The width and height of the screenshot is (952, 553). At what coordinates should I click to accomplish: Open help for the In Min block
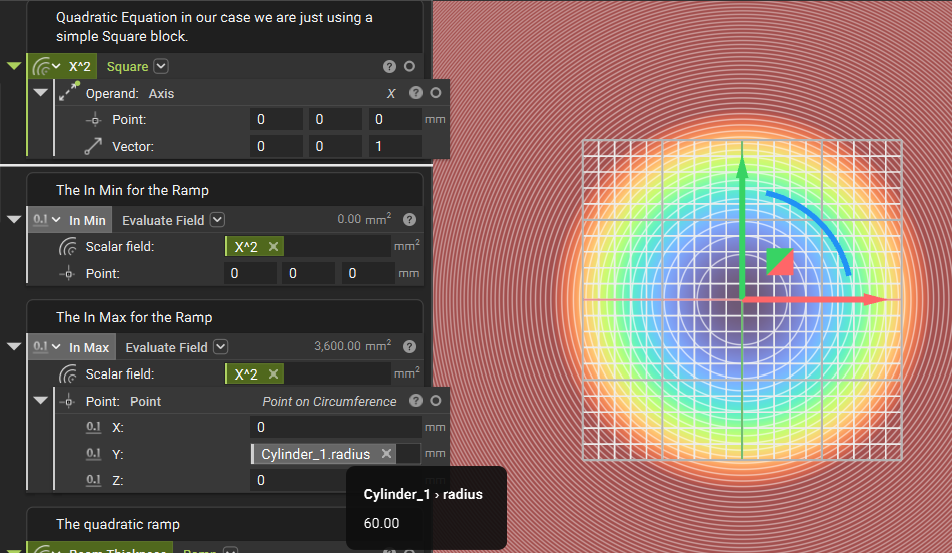pyautogui.click(x=409, y=220)
